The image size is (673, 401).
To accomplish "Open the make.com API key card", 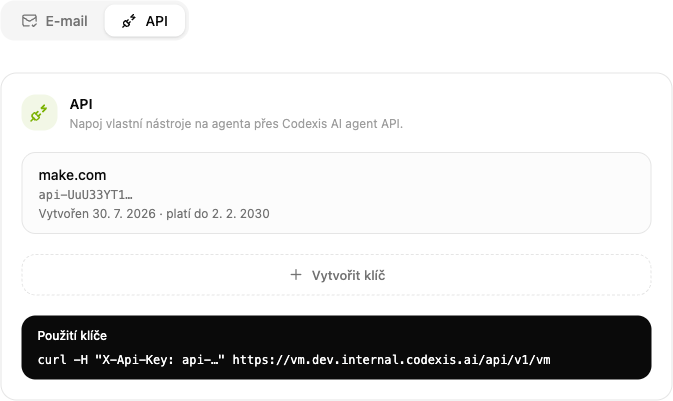I will pyautogui.click(x=336, y=193).
